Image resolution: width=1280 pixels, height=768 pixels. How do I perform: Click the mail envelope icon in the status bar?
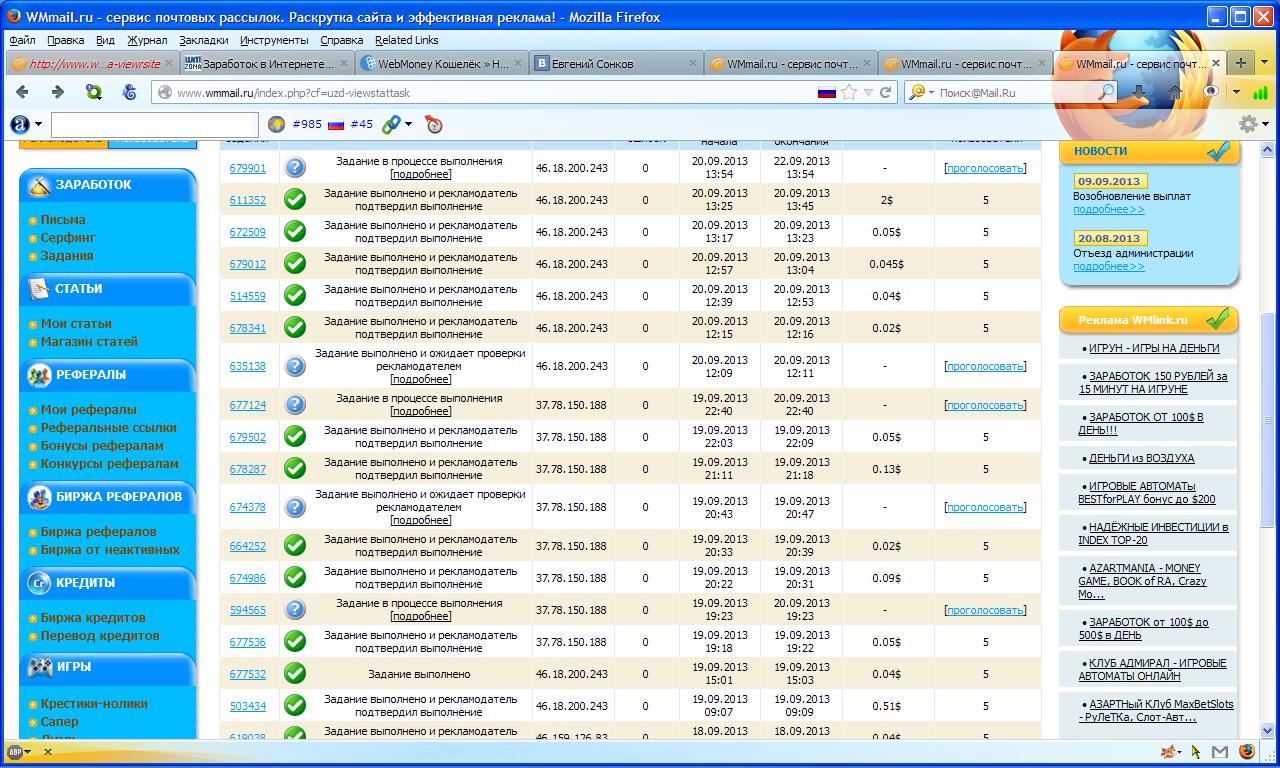1220,751
